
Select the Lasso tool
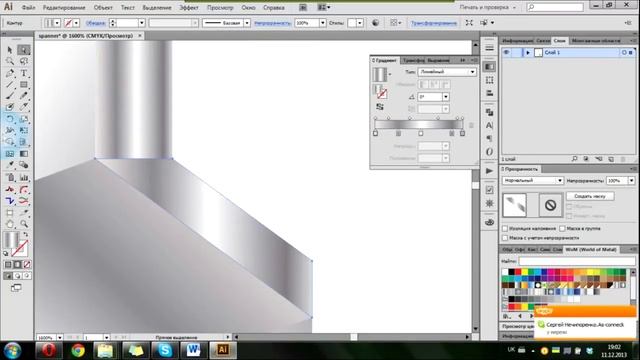point(24,61)
